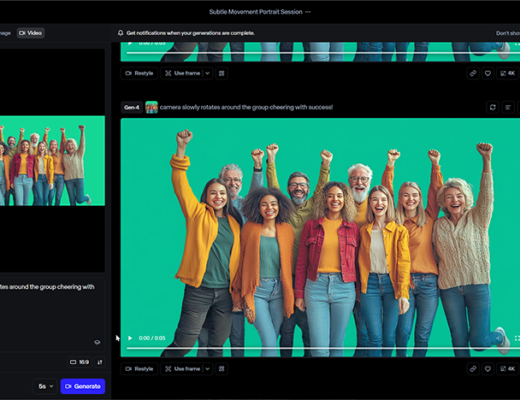Viewport: 520px width, 400px height.
Task: Upscale the 'camera slowly rotates' video to 4K
Action: point(508,369)
